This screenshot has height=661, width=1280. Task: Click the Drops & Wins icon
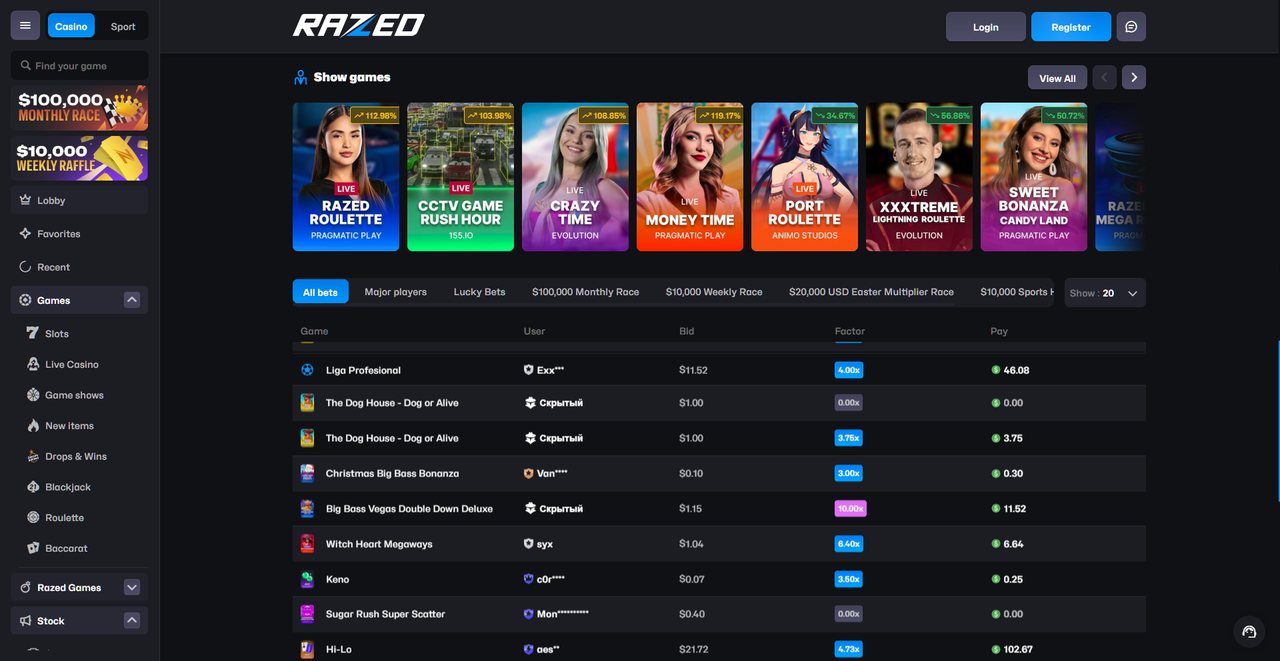tap(33, 457)
